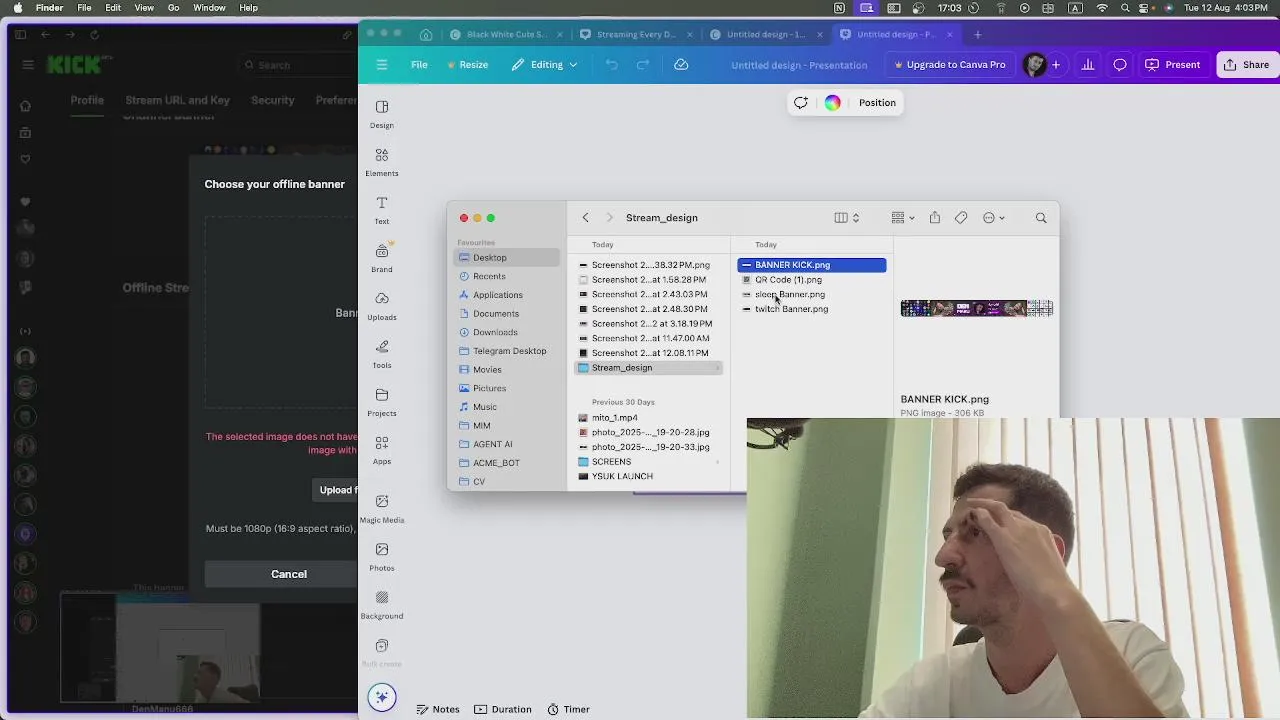The height and width of the screenshot is (720, 1280).
Task: Click Cancel in Kick banner dialog
Action: click(x=289, y=574)
